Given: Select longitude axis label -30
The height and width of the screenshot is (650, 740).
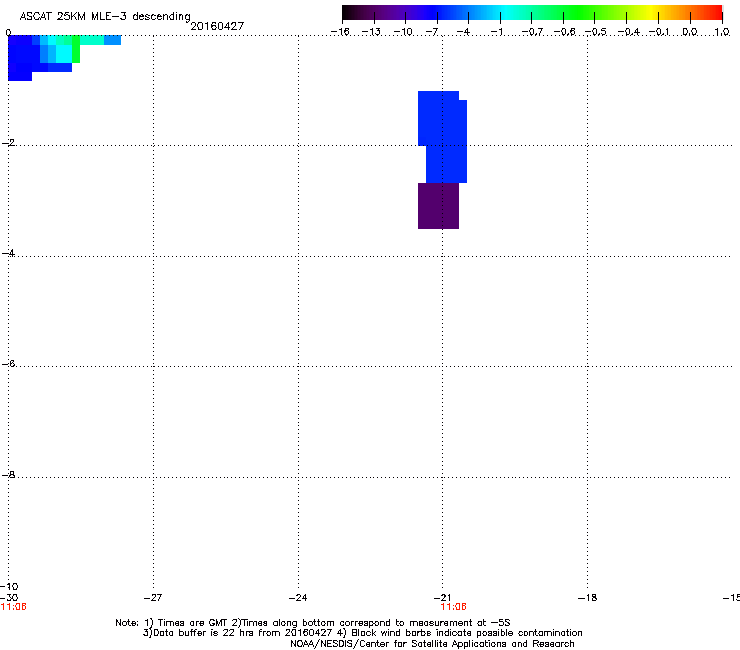Looking at the screenshot, I should tap(9, 598).
